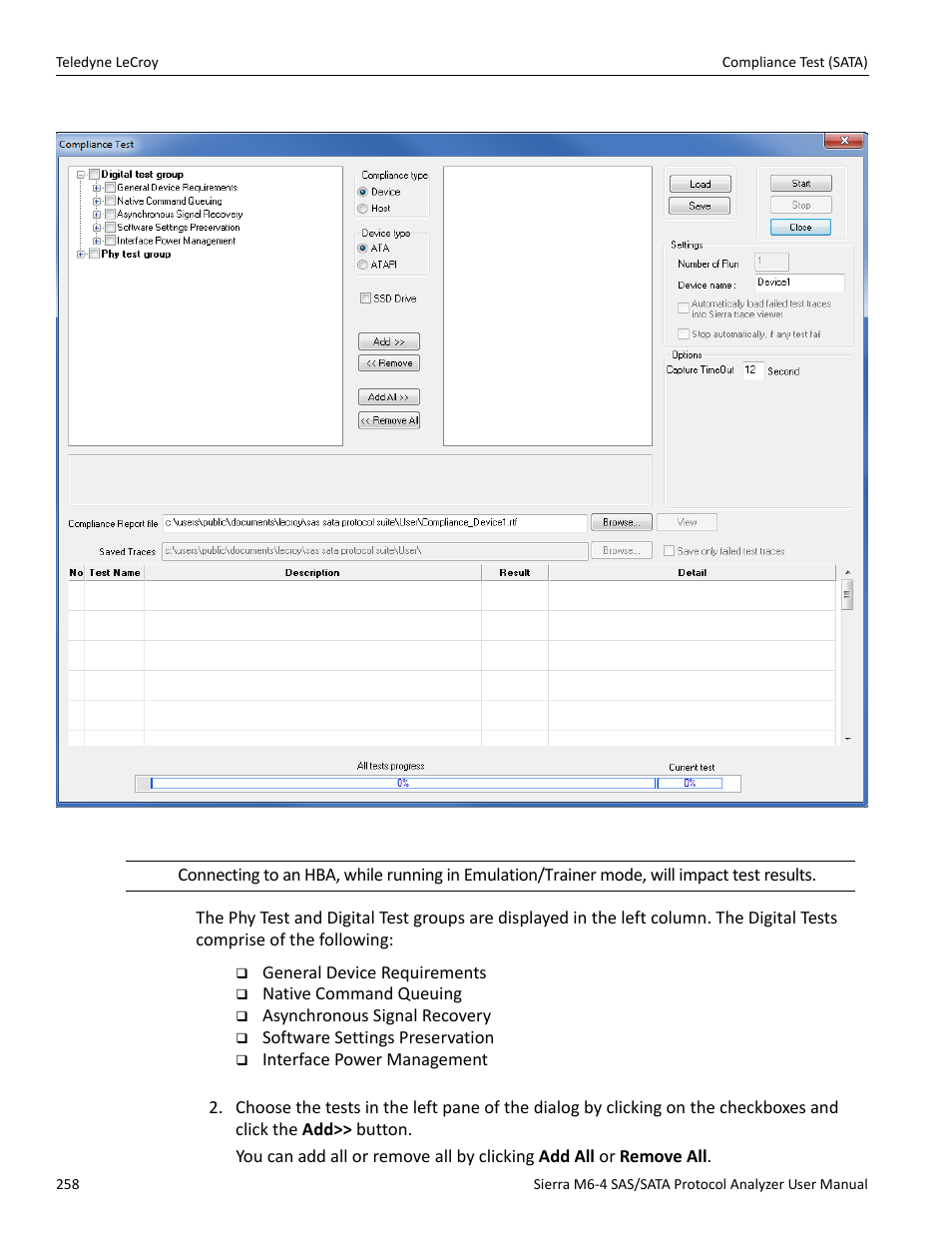Click the All tests progress bar
952x1233 pixels.
[x=403, y=784]
